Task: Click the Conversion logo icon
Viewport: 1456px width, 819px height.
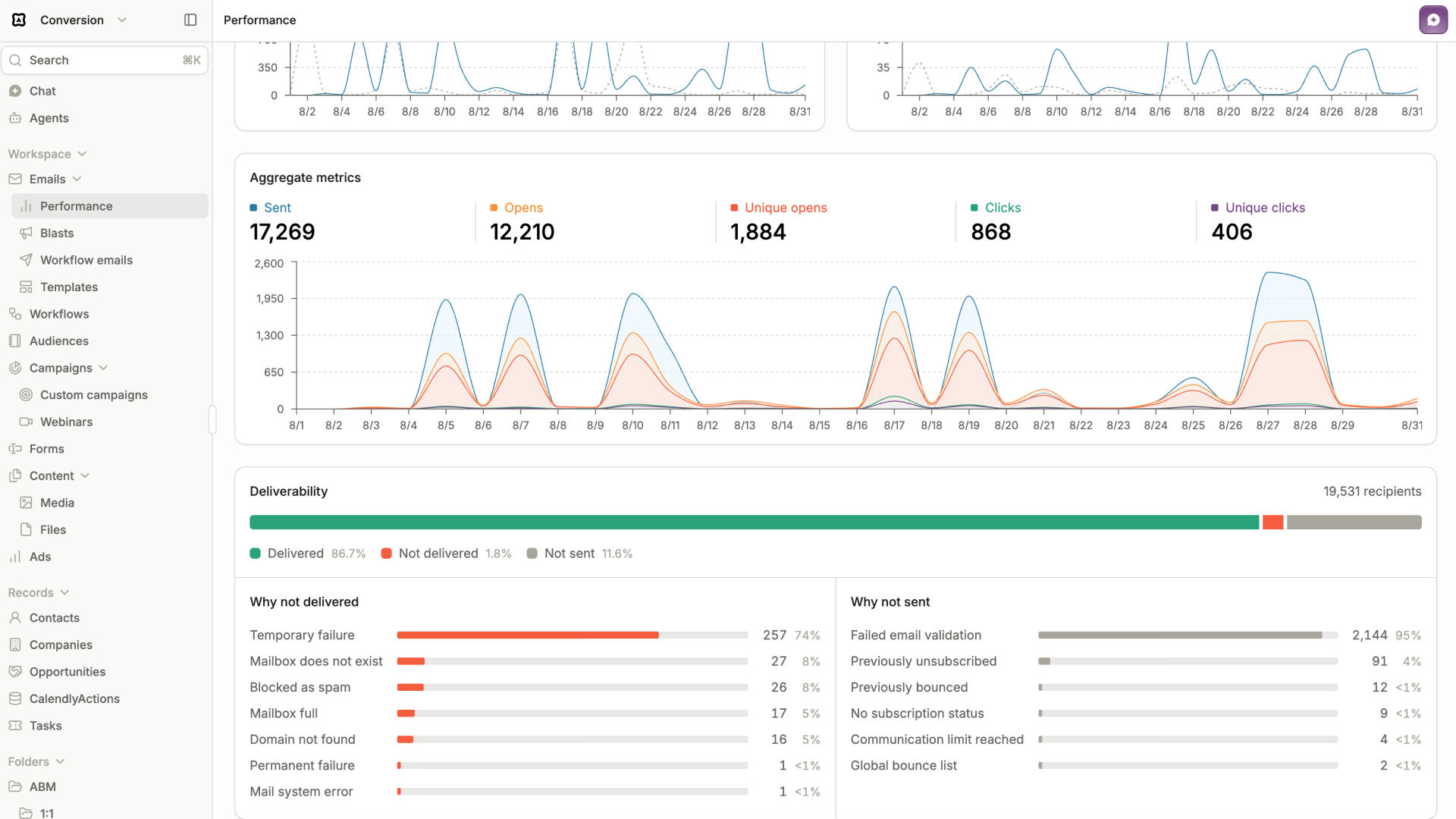Action: coord(19,20)
